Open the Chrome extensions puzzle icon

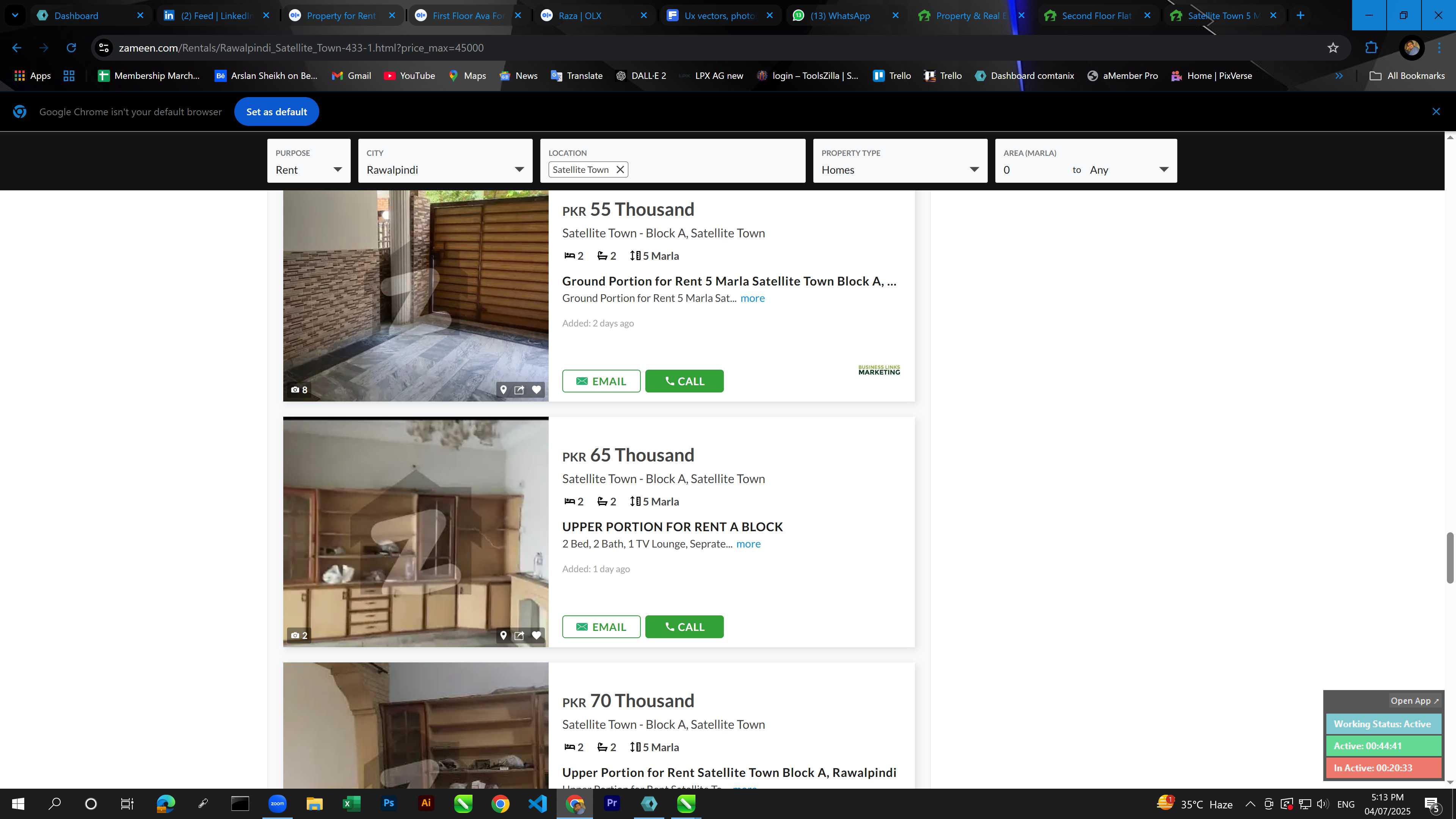(1371, 48)
